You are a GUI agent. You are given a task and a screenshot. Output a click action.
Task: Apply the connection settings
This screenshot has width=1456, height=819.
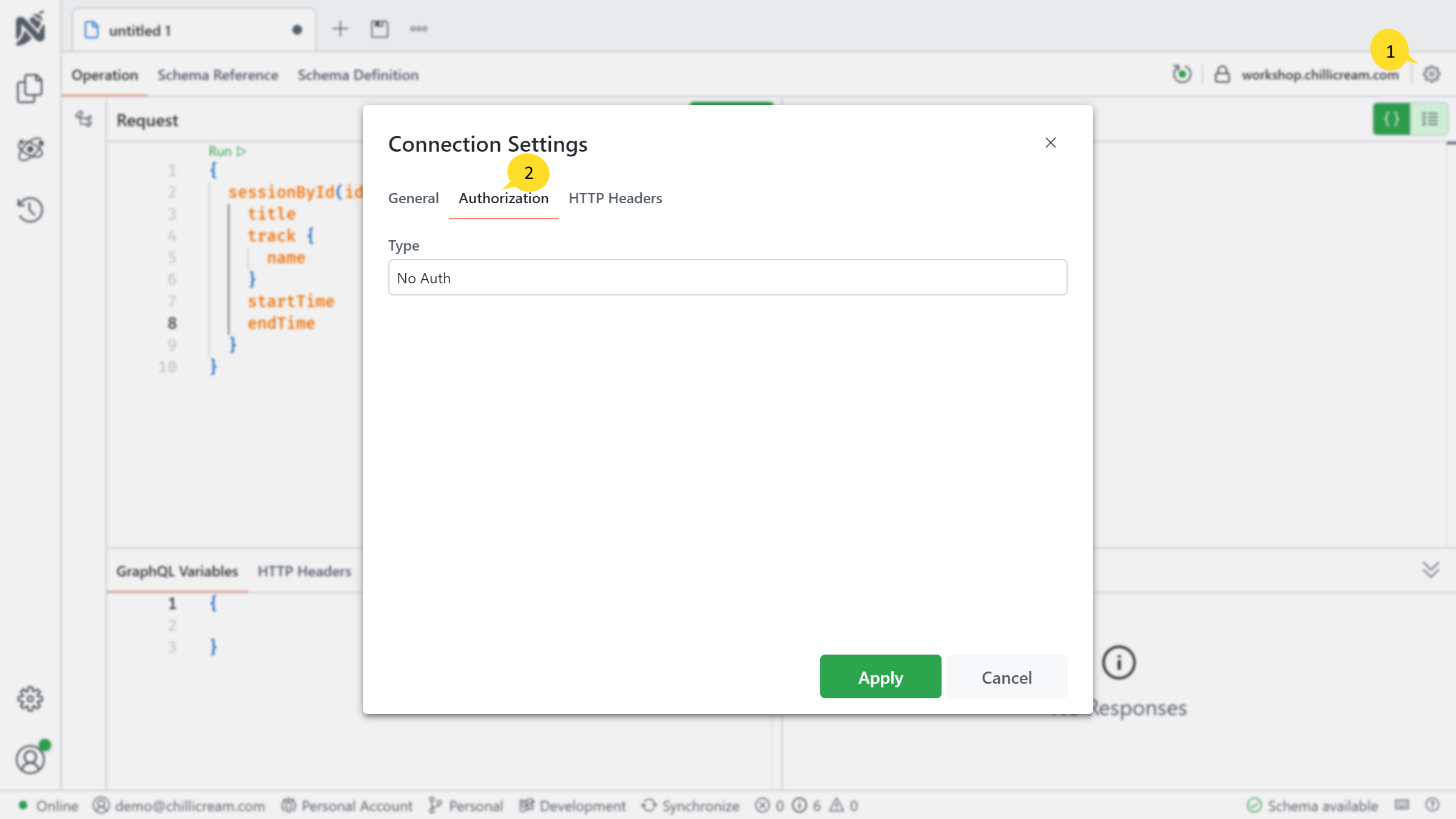coord(880,677)
